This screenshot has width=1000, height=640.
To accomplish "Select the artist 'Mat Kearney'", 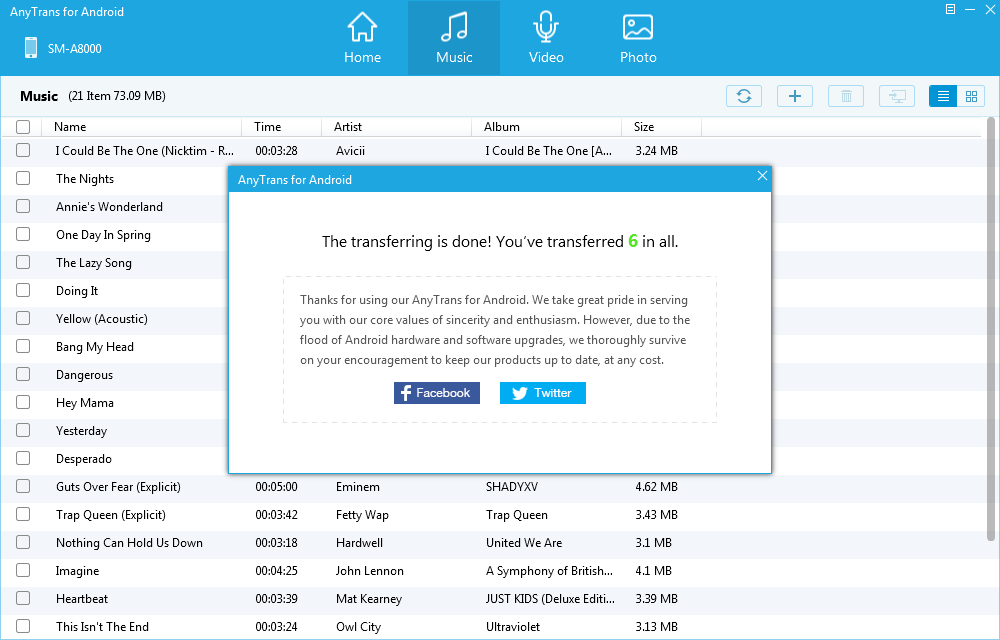I will pos(369,599).
